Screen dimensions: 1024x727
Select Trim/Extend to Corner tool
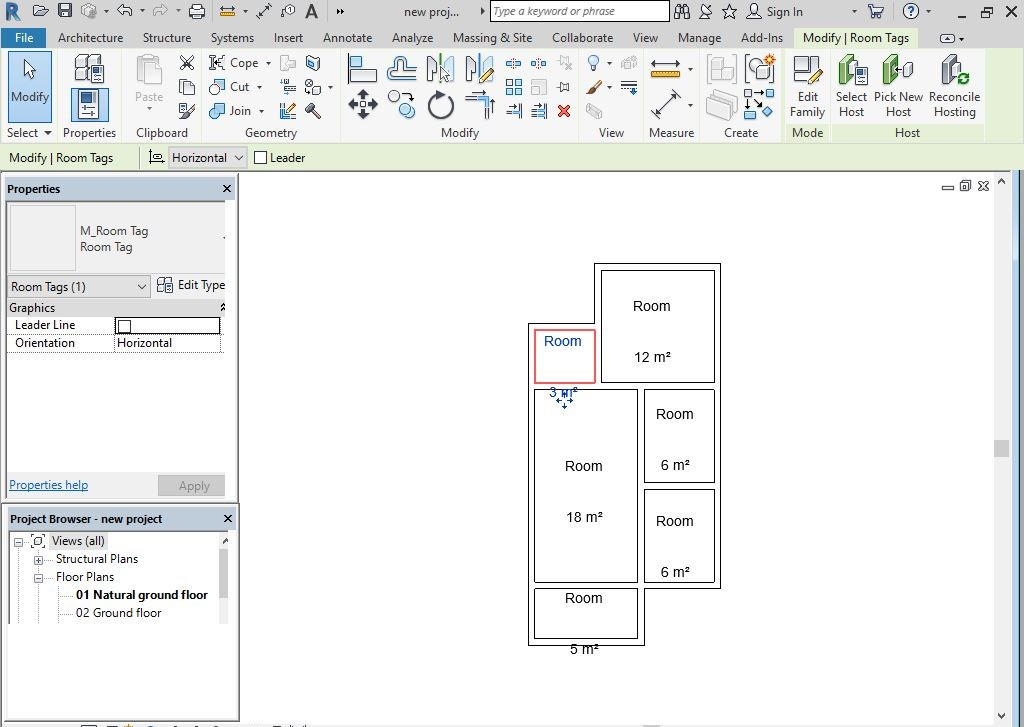pos(479,105)
